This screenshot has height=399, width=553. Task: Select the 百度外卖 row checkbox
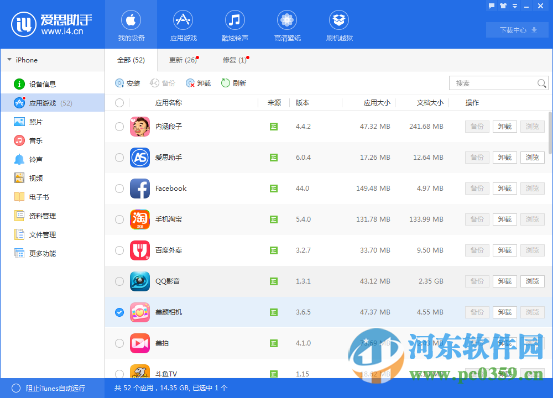point(120,250)
